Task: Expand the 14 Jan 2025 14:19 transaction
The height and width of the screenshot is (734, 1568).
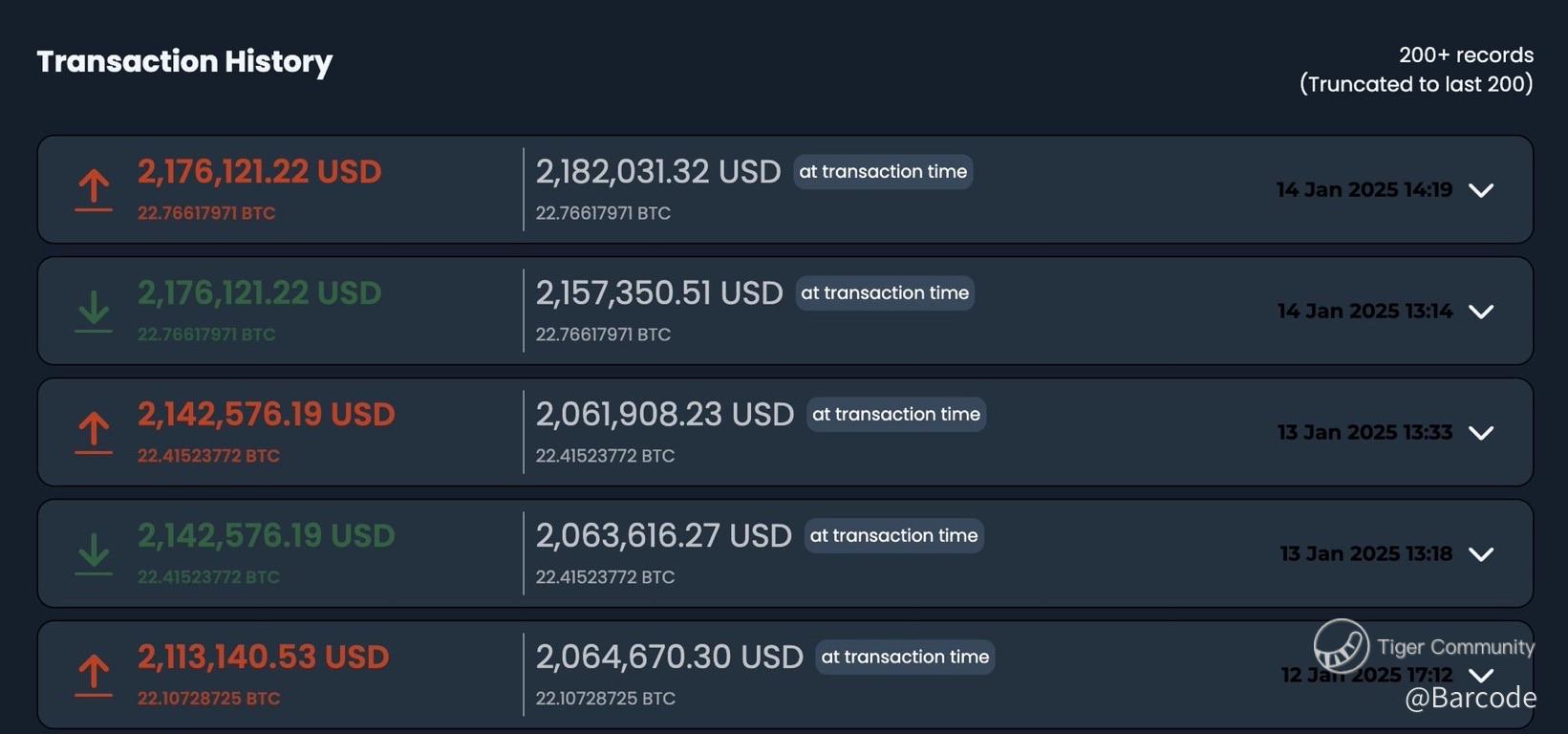Action: (x=1481, y=190)
